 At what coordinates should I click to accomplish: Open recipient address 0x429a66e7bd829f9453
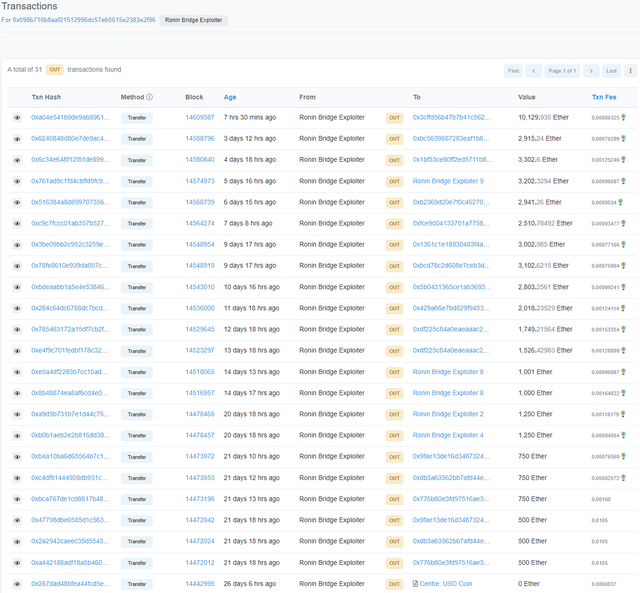point(451,308)
